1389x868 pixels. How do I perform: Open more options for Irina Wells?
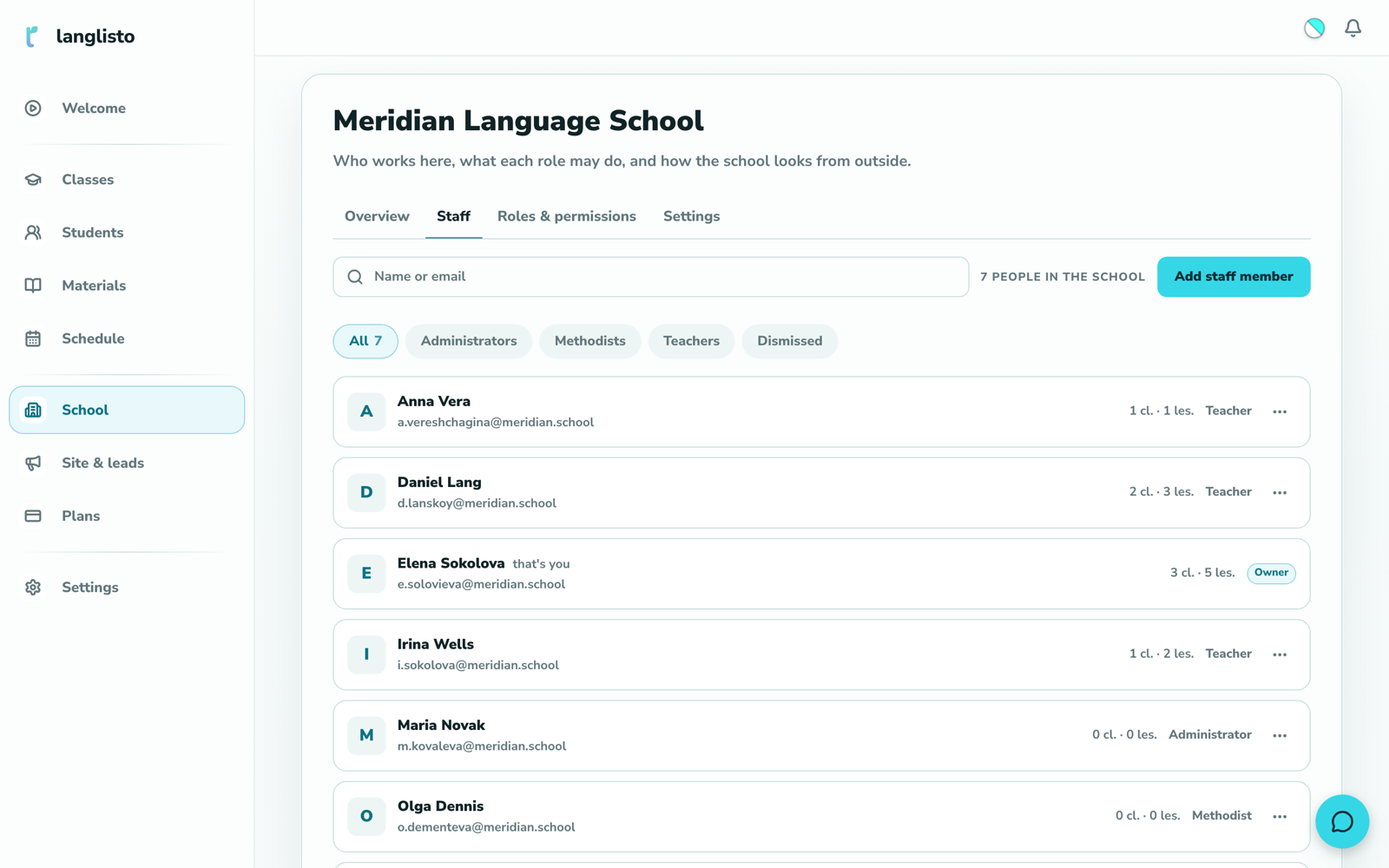click(1280, 654)
